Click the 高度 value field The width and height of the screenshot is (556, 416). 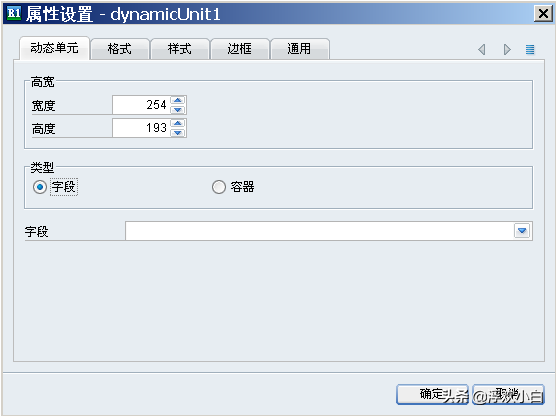141,128
